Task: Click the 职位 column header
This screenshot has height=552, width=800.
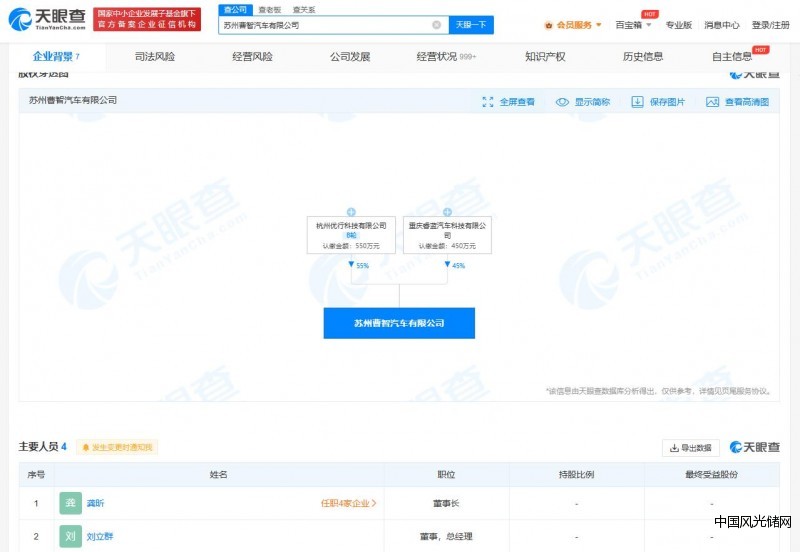Action: [x=446, y=474]
